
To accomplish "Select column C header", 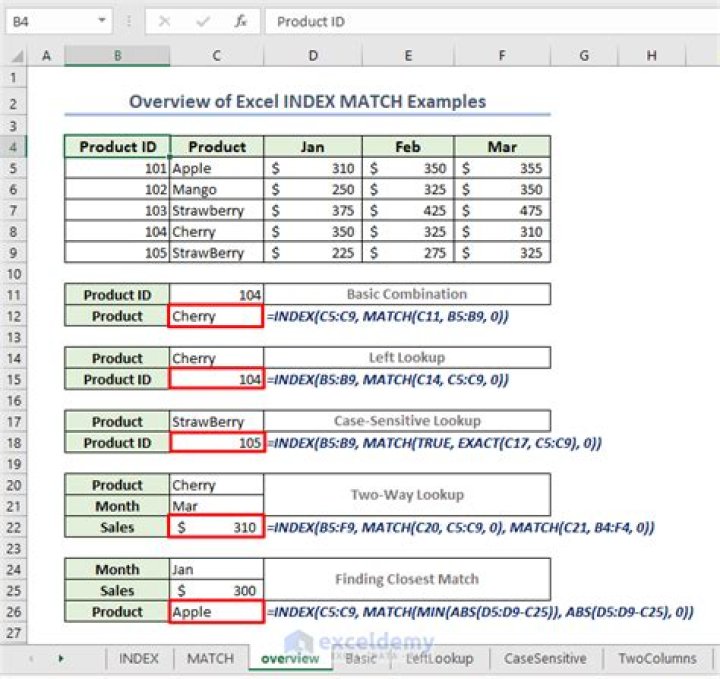I will (x=217, y=56).
